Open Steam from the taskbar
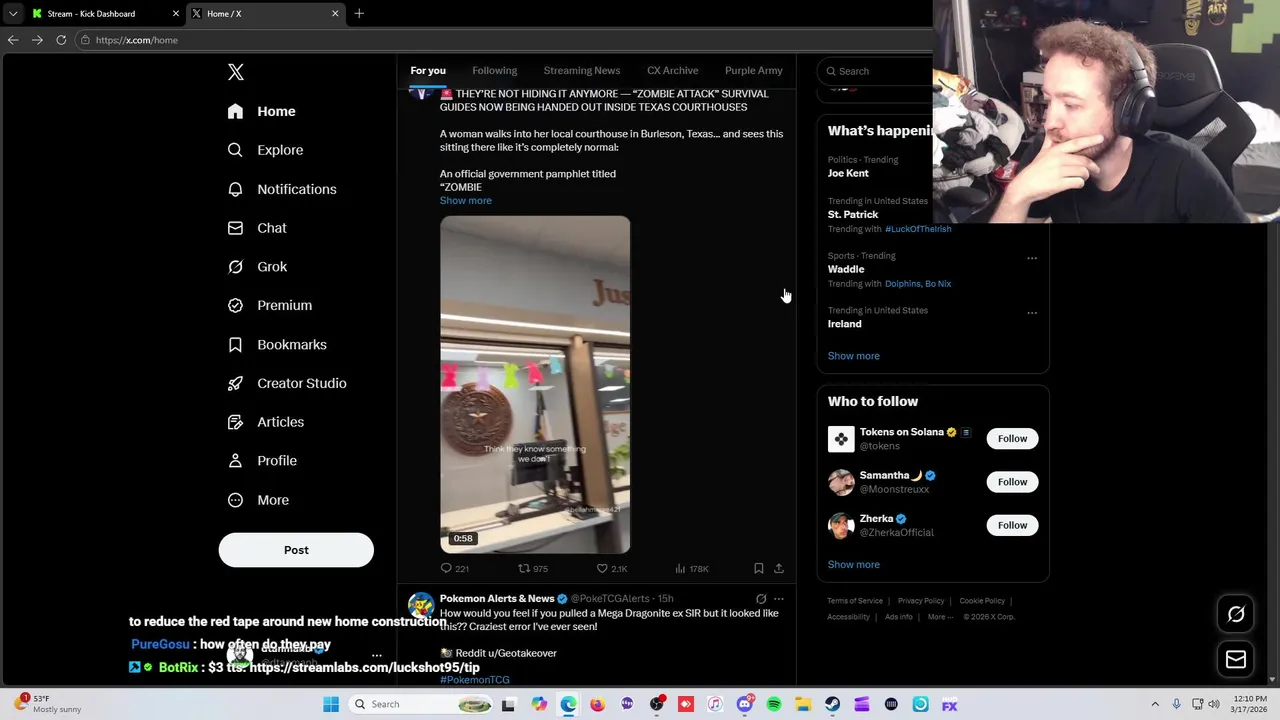 pyautogui.click(x=832, y=704)
